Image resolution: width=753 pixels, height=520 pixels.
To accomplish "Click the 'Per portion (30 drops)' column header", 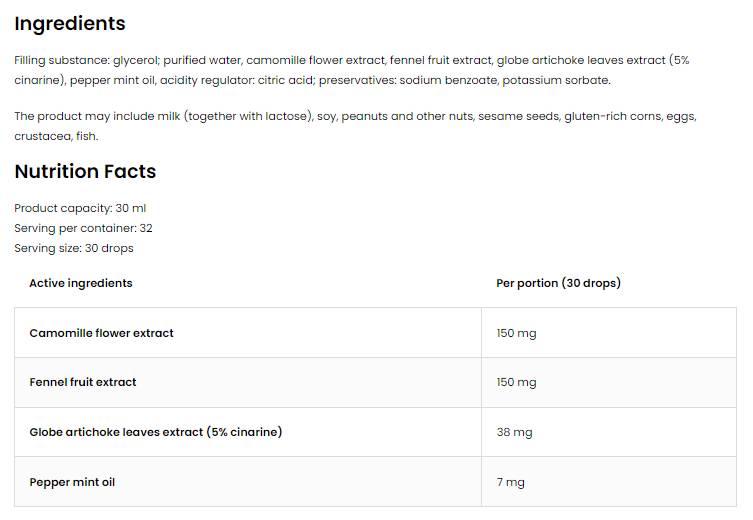I will coord(558,283).
